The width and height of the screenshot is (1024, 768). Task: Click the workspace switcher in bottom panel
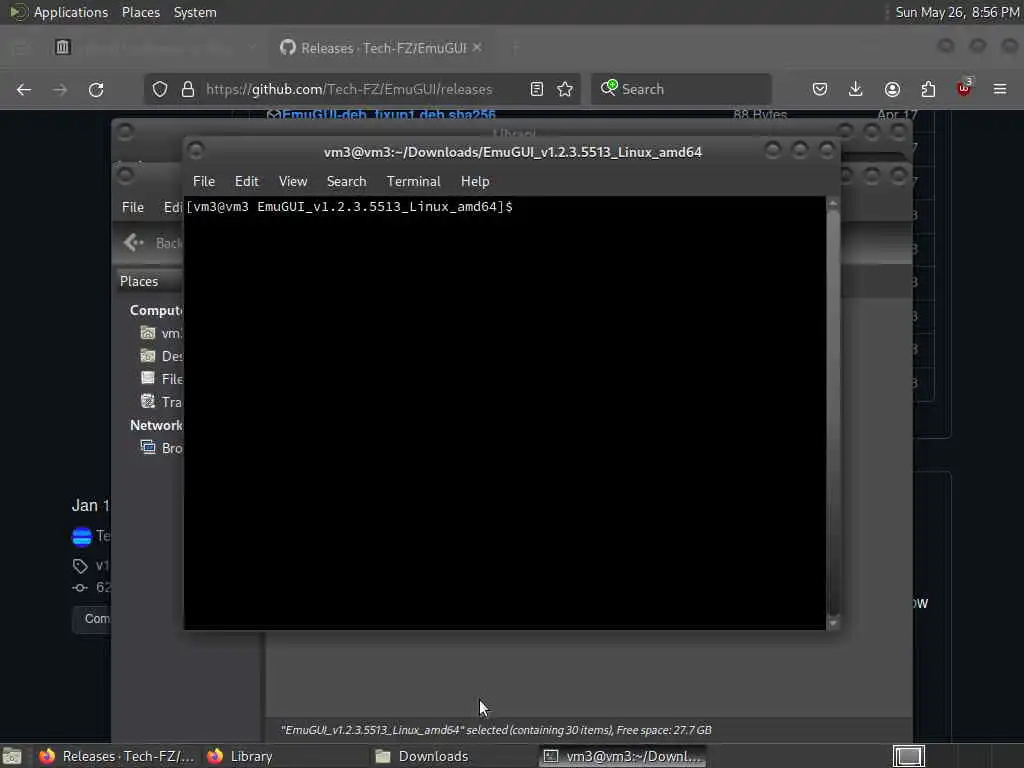(x=908, y=756)
